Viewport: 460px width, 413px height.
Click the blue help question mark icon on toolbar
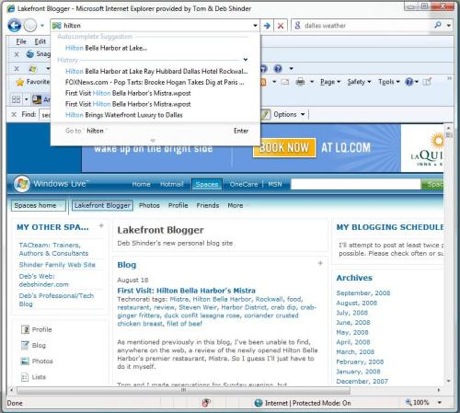pyautogui.click(x=278, y=69)
